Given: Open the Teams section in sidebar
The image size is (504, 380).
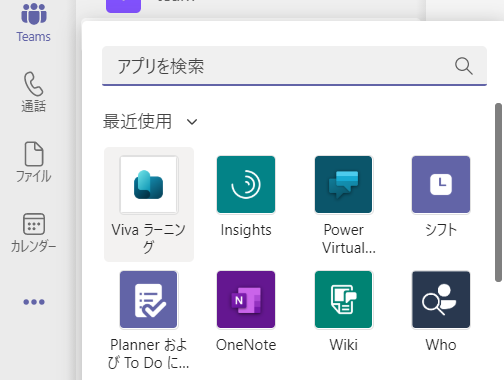Looking at the screenshot, I should coord(34,23).
